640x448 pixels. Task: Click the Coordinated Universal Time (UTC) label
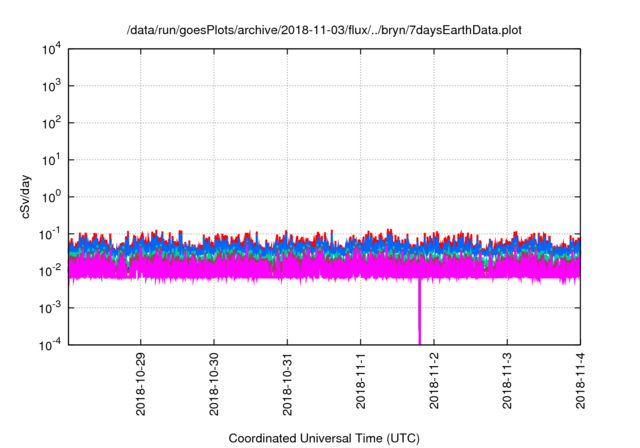pyautogui.click(x=324, y=438)
